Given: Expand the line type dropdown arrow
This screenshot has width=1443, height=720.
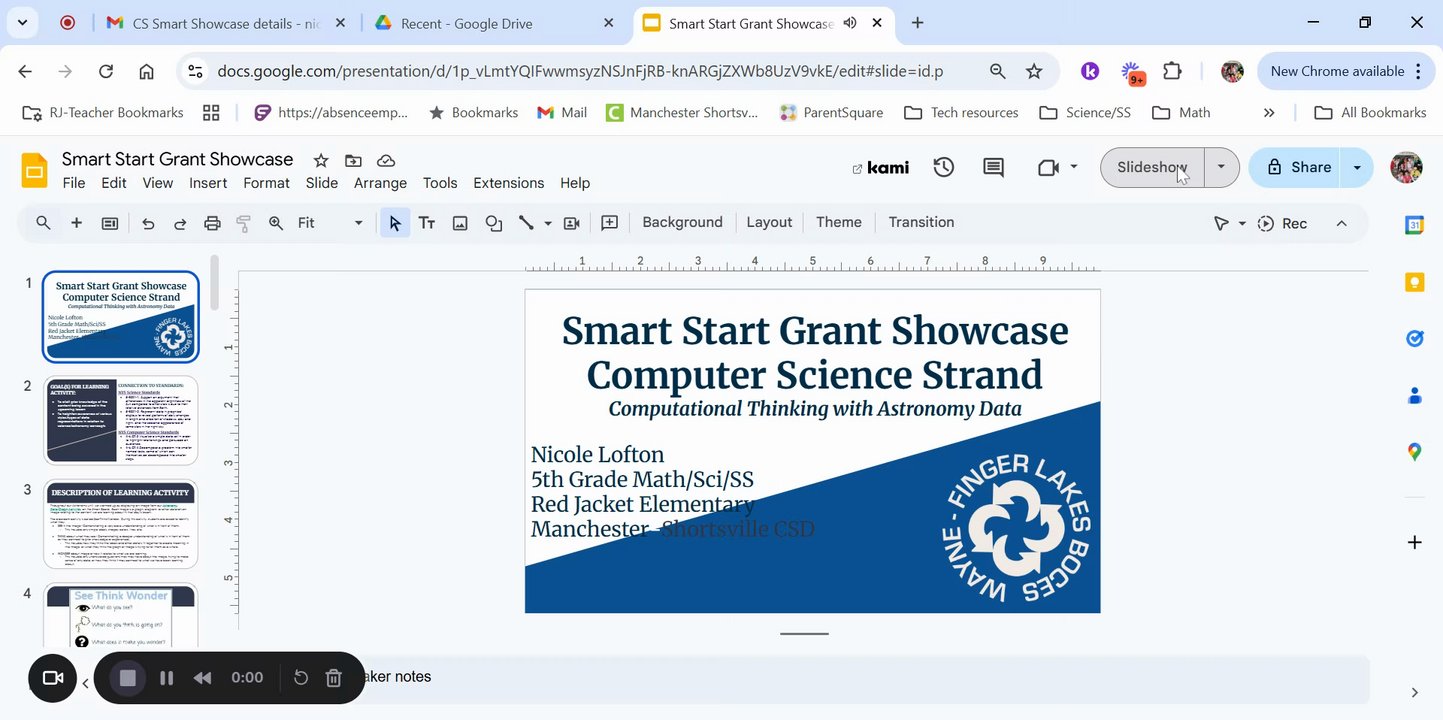Looking at the screenshot, I should [x=548, y=223].
